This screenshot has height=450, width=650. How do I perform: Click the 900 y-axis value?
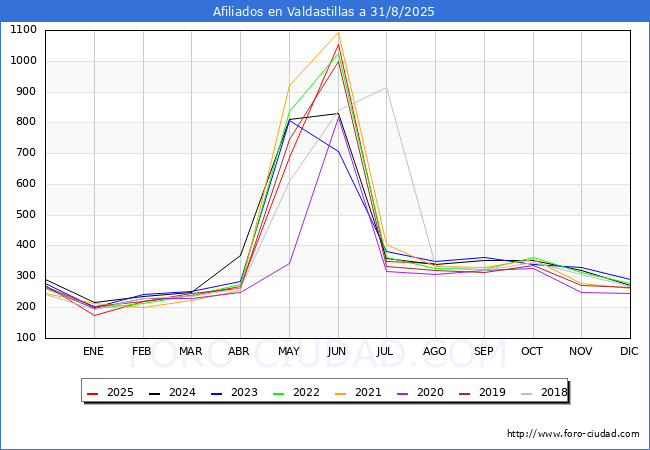(27, 92)
